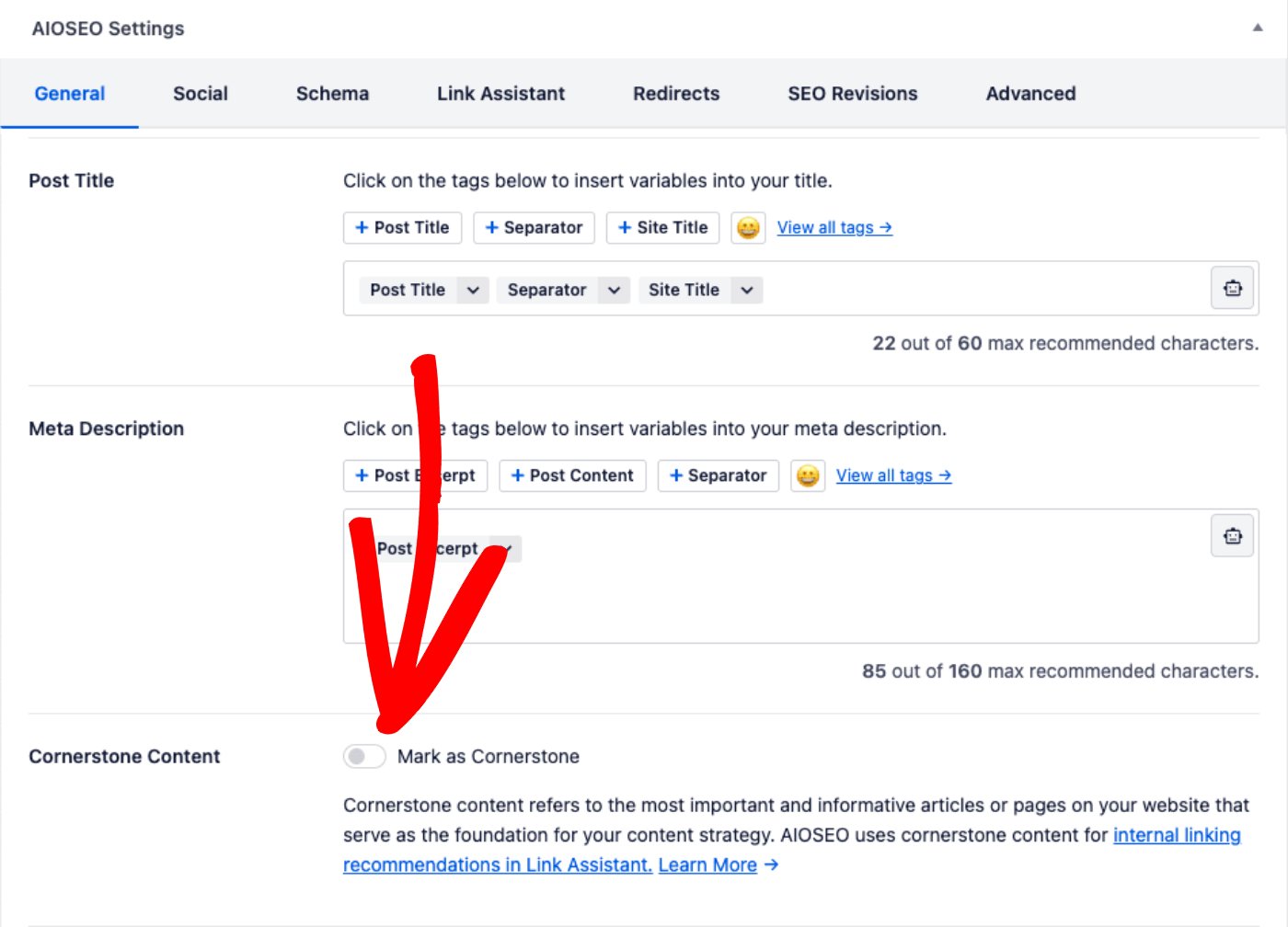This screenshot has height=927, width=1288.
Task: Open the Social tab
Action: 201,94
